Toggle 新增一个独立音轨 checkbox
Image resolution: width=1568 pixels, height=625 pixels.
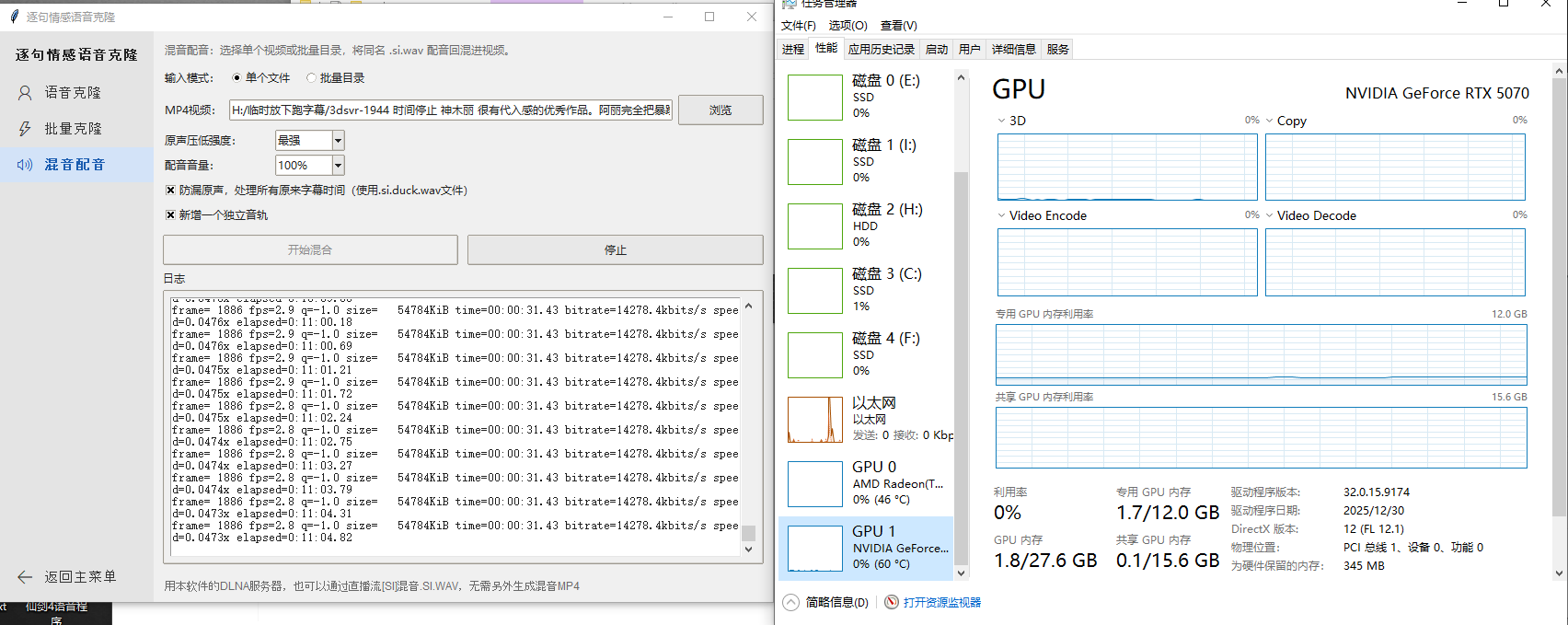click(x=170, y=215)
